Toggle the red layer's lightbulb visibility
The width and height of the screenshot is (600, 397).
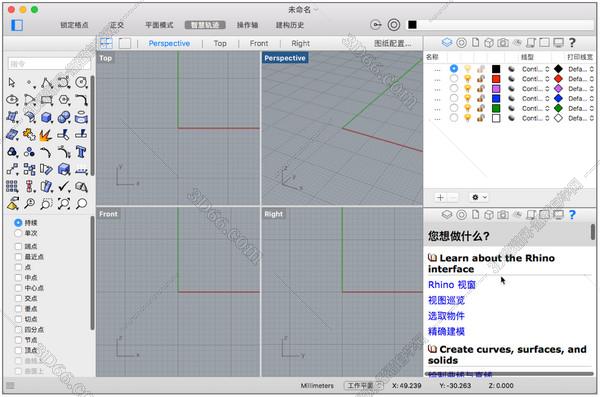(x=467, y=79)
